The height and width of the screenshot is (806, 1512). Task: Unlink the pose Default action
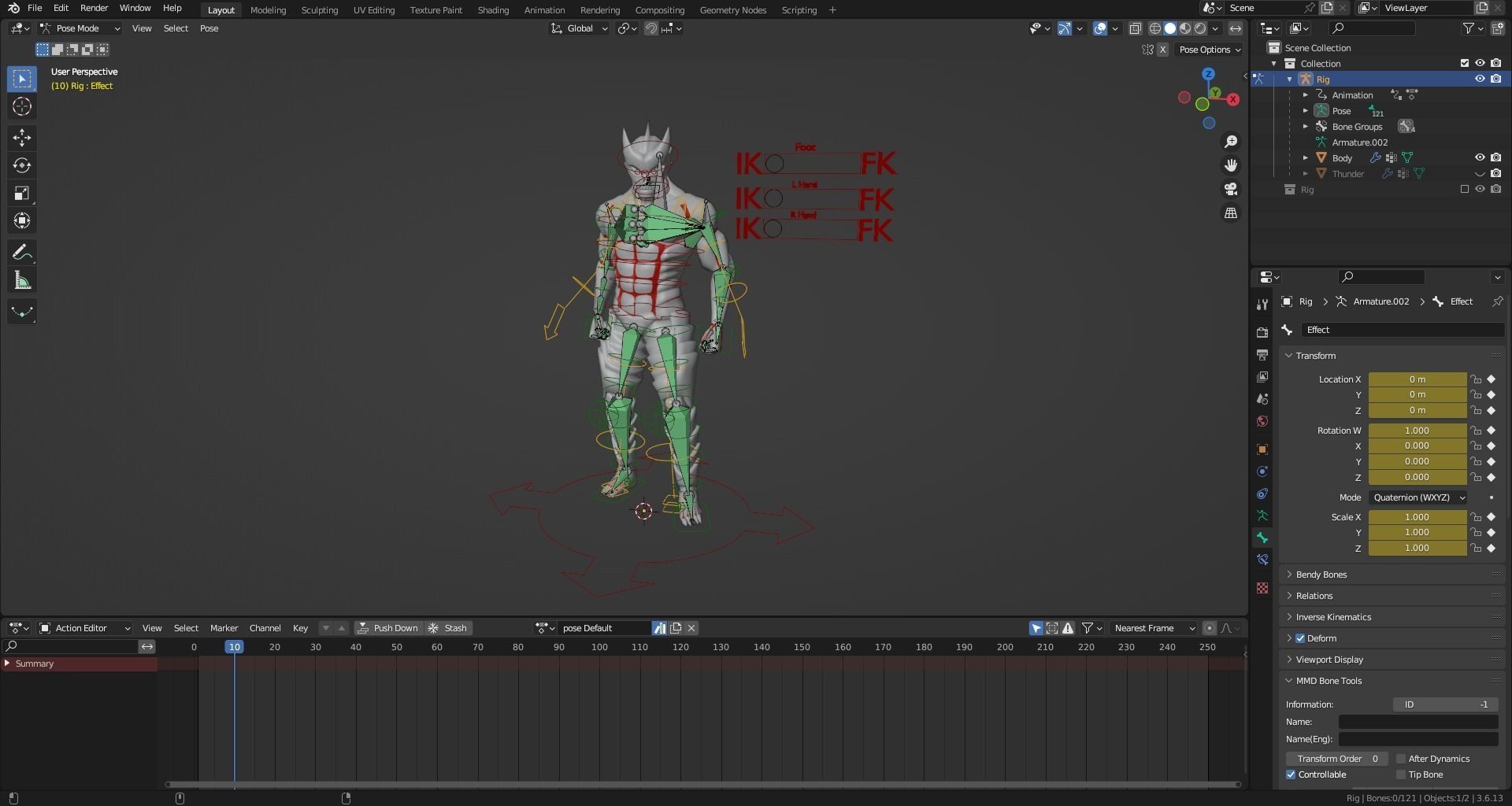click(691, 628)
